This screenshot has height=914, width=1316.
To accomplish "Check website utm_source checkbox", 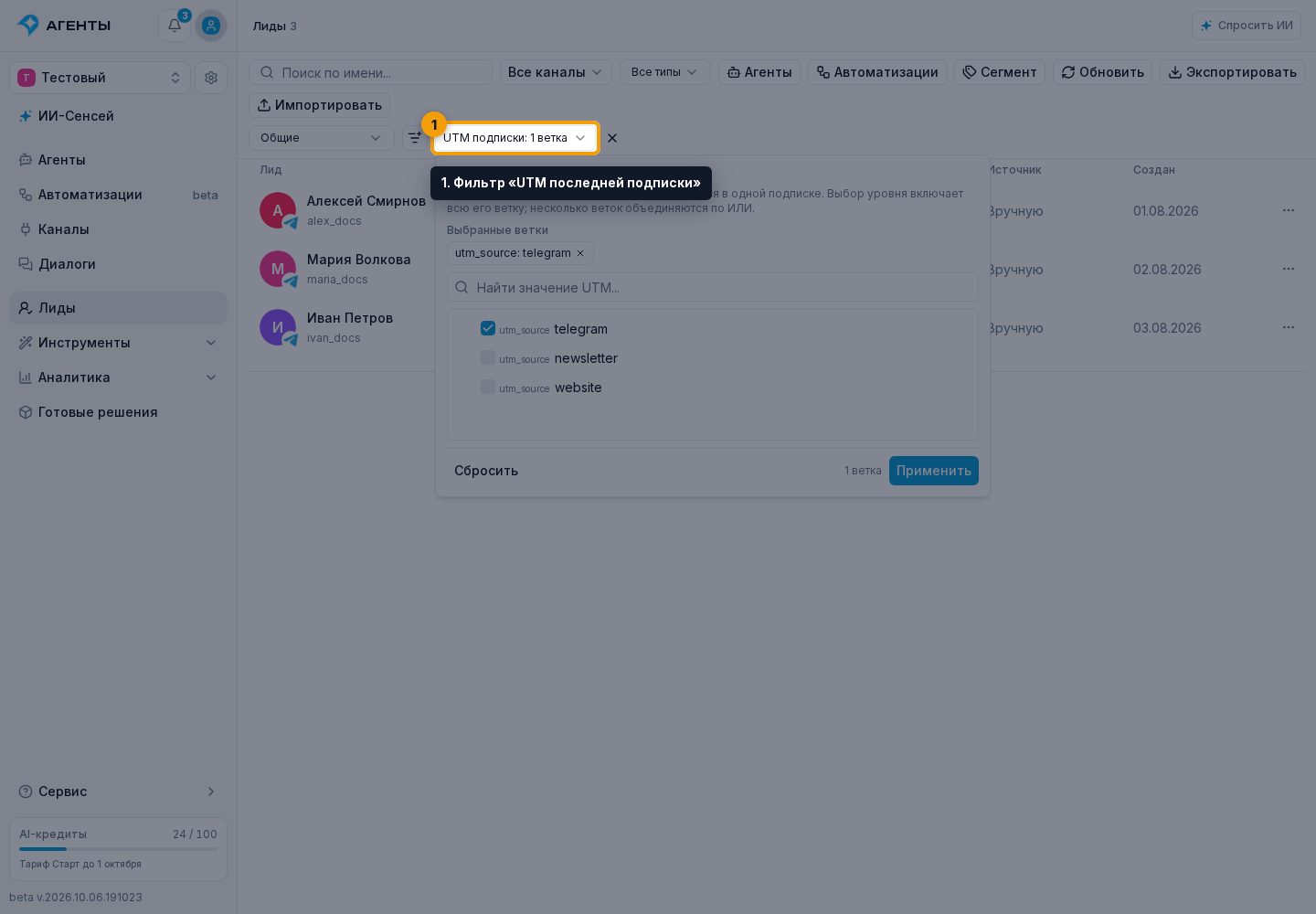I will coord(488,387).
